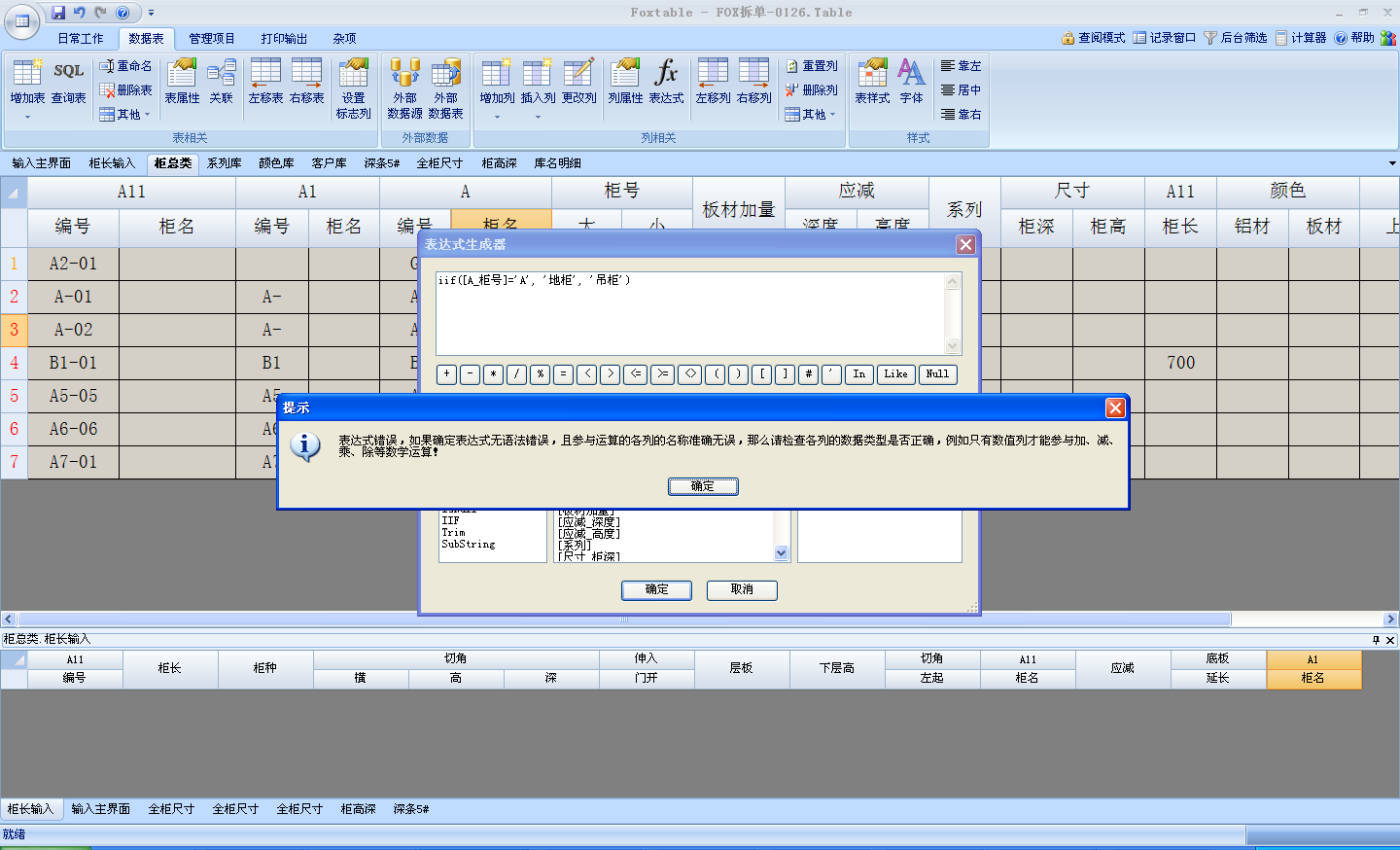This screenshot has width=1400, height=850.
Task: Expand the 其他 dropdown in 表相关 group
Action: pyautogui.click(x=125, y=115)
